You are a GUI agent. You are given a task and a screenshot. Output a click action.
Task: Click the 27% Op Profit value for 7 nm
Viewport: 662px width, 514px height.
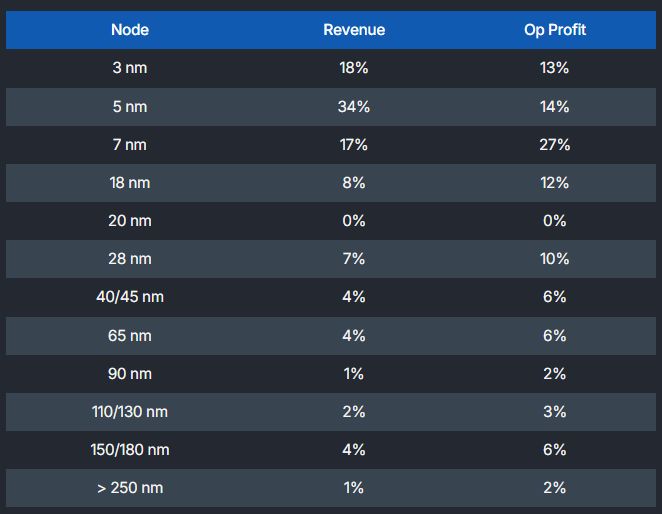click(555, 145)
